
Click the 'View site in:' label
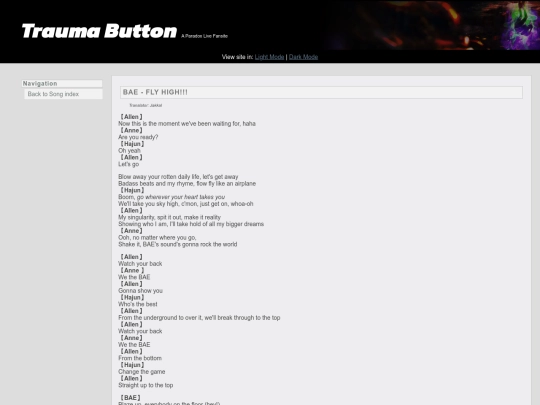(237, 57)
